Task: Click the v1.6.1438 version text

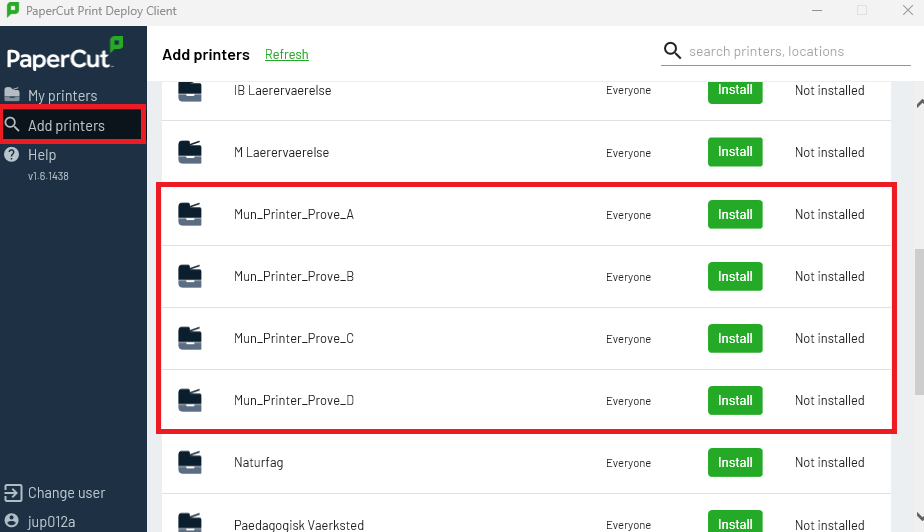Action: [48, 176]
